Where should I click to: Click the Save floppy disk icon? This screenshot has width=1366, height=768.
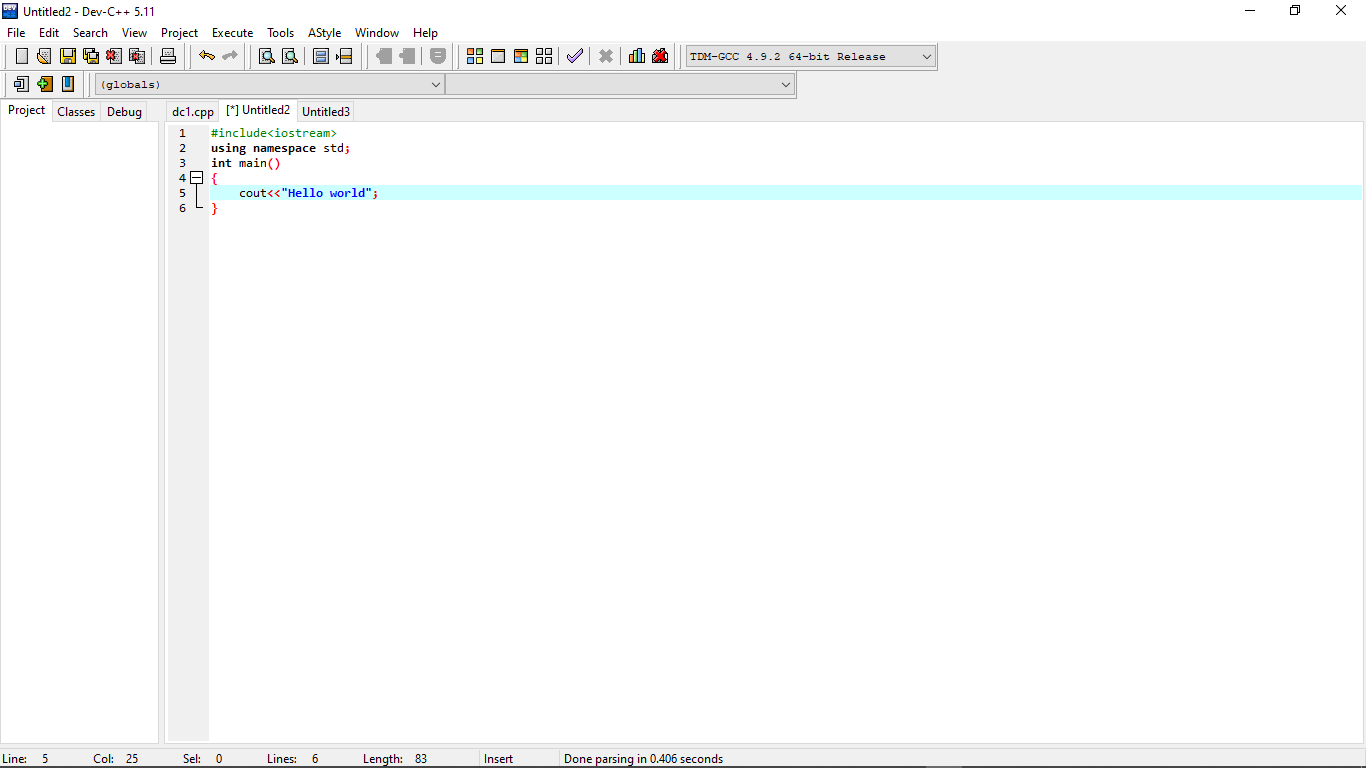67,56
